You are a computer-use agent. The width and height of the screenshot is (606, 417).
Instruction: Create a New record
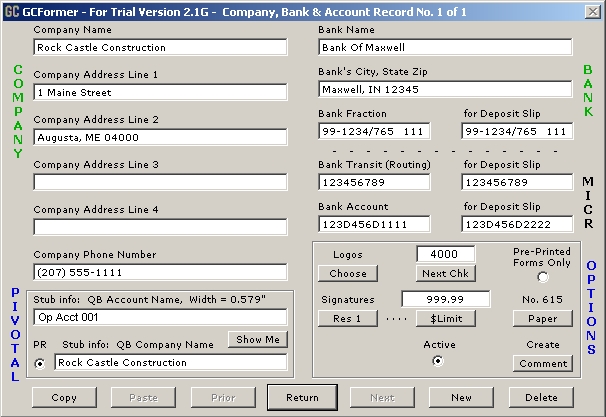click(x=461, y=398)
